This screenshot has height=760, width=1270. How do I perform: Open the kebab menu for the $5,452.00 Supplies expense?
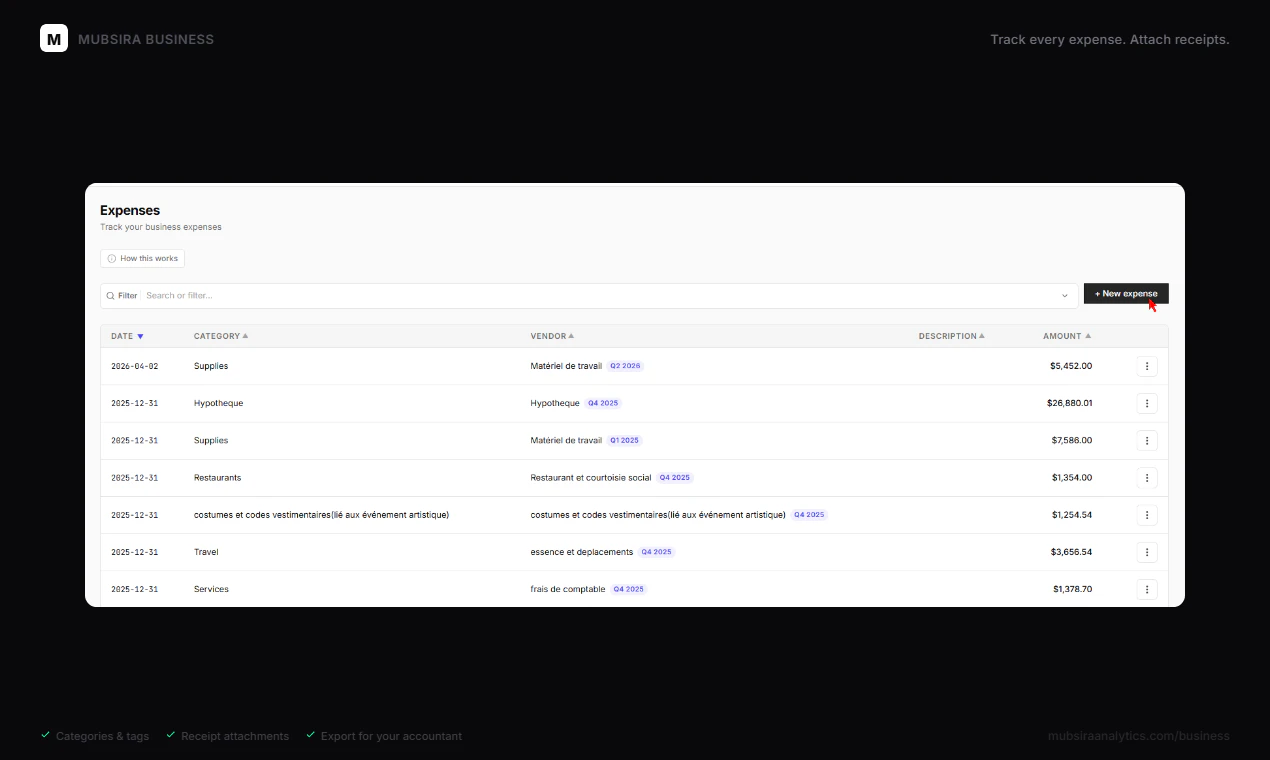(1147, 366)
